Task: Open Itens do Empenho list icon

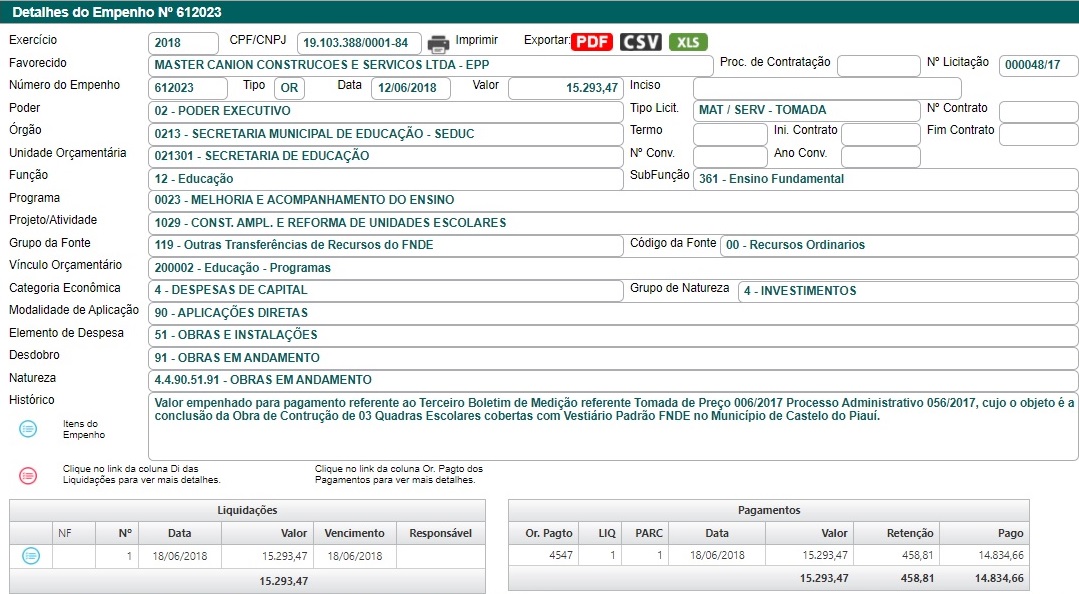Action: tap(28, 429)
